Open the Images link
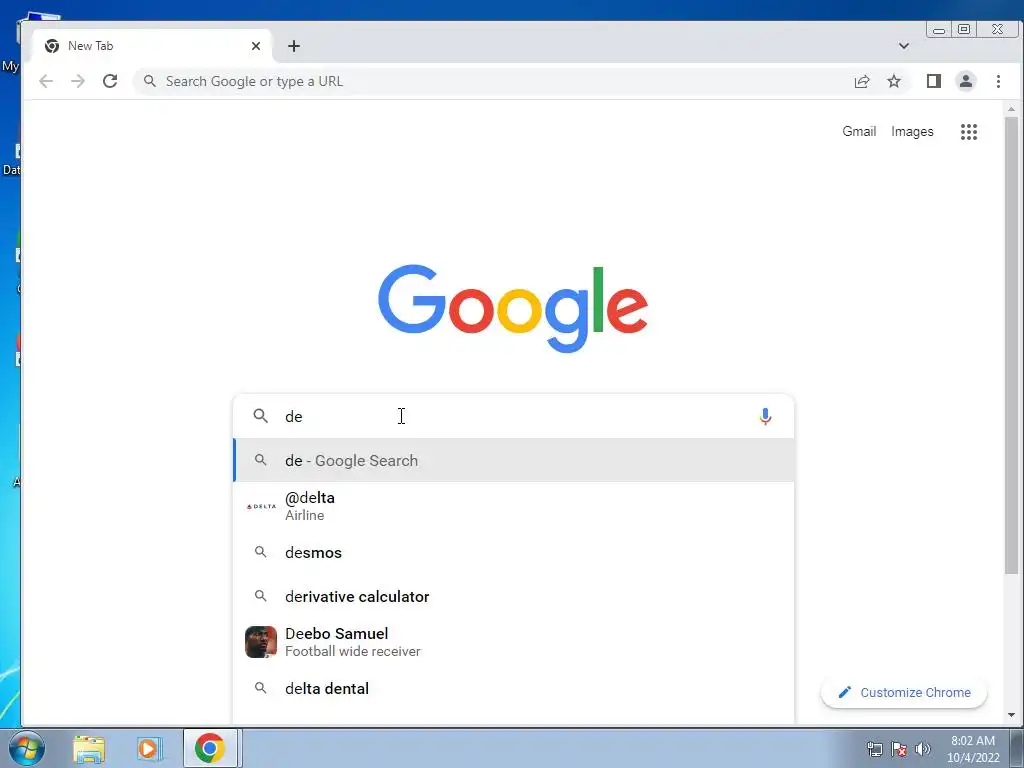 912,131
